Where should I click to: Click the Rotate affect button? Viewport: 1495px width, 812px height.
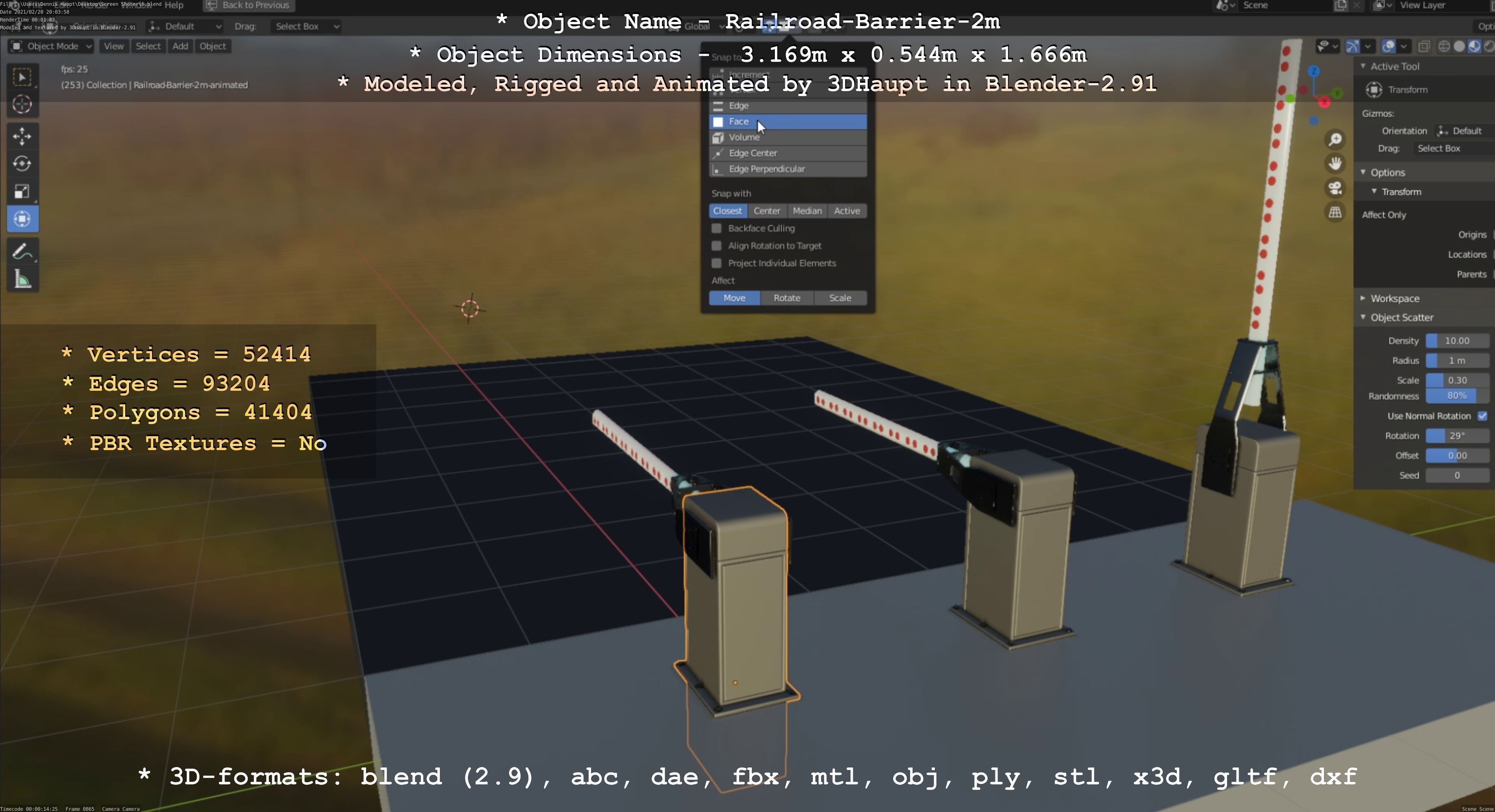(786, 298)
